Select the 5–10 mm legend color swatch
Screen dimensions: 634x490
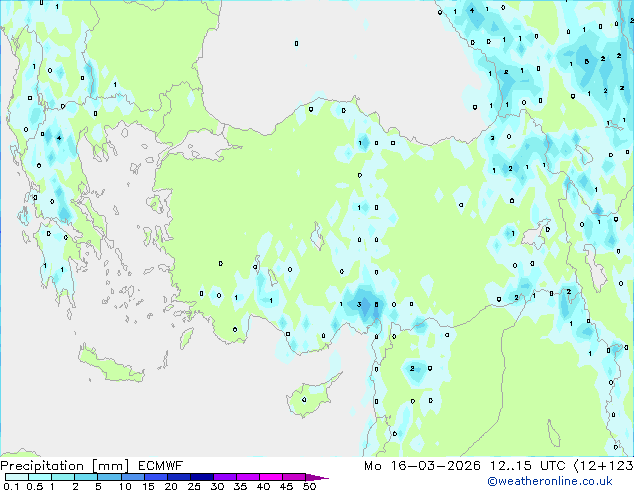click(109, 477)
